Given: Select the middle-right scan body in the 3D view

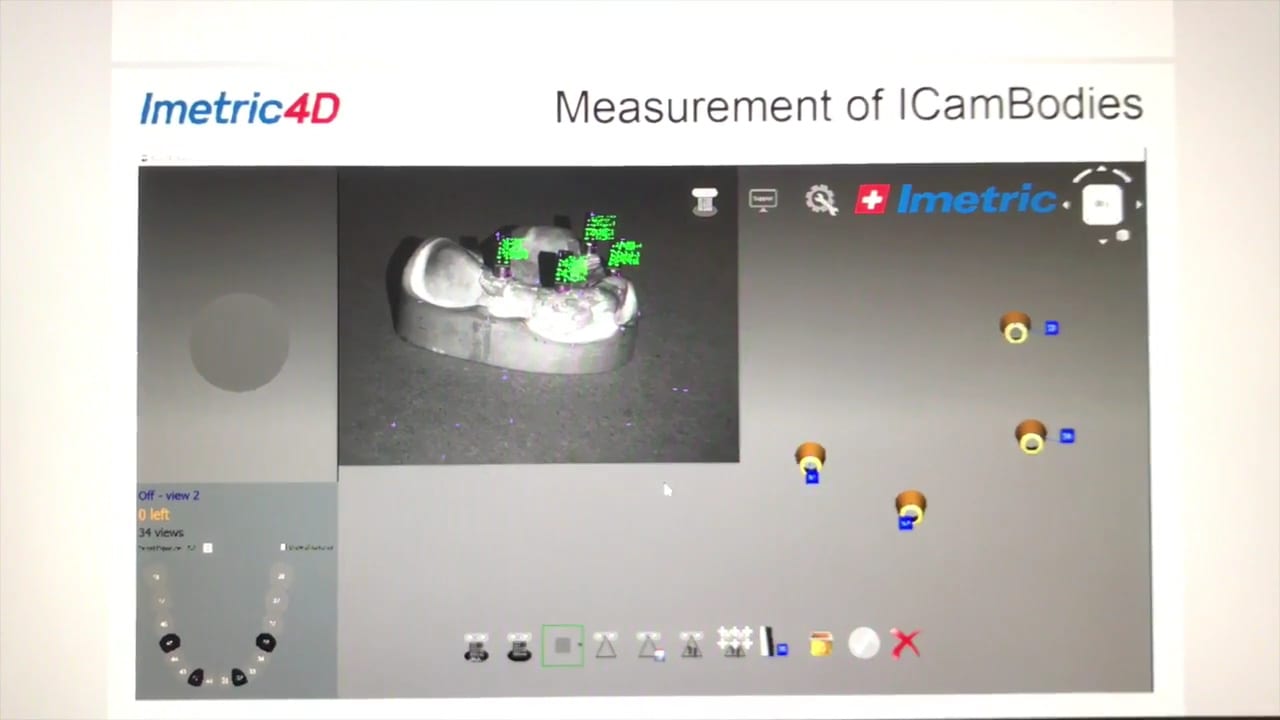Looking at the screenshot, I should (1031, 436).
